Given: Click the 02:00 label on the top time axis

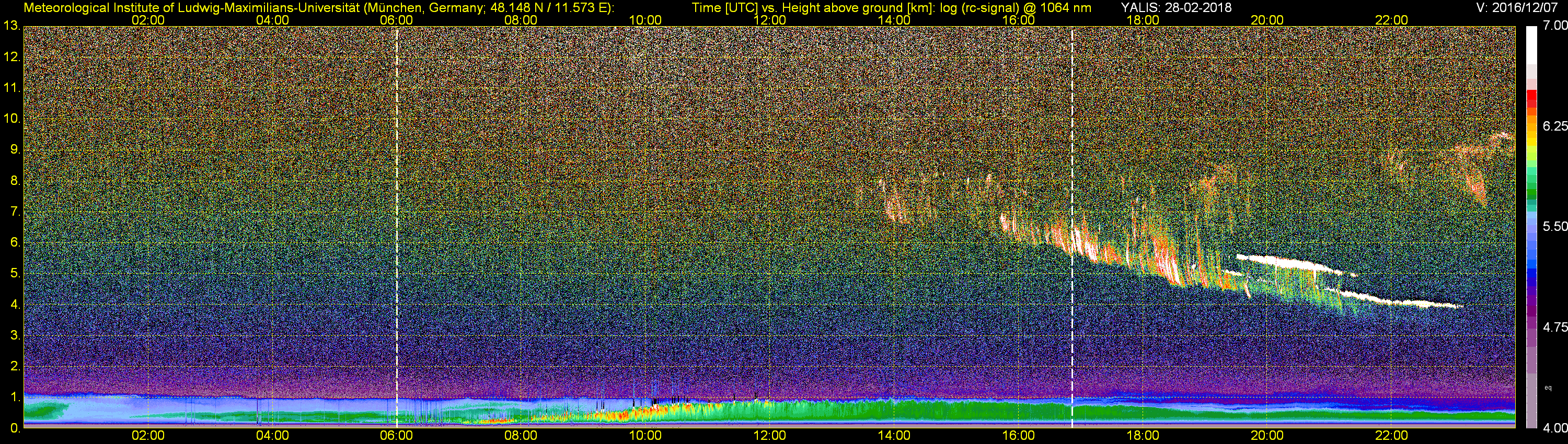Looking at the screenshot, I should 148,20.
